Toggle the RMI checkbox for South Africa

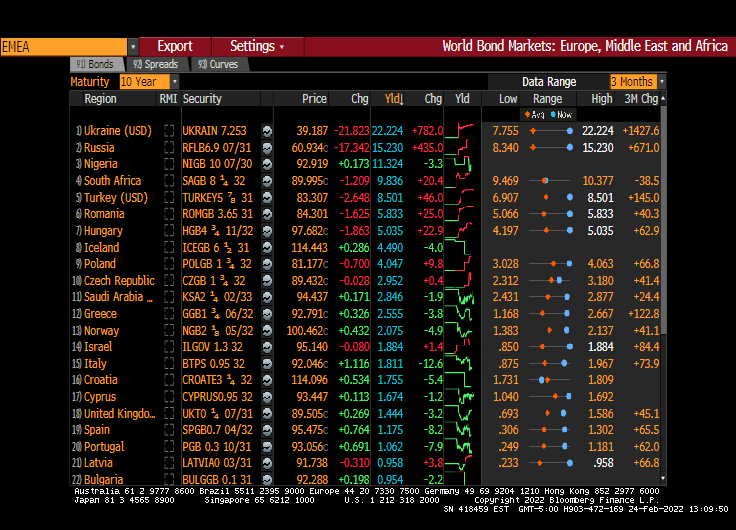tap(169, 181)
